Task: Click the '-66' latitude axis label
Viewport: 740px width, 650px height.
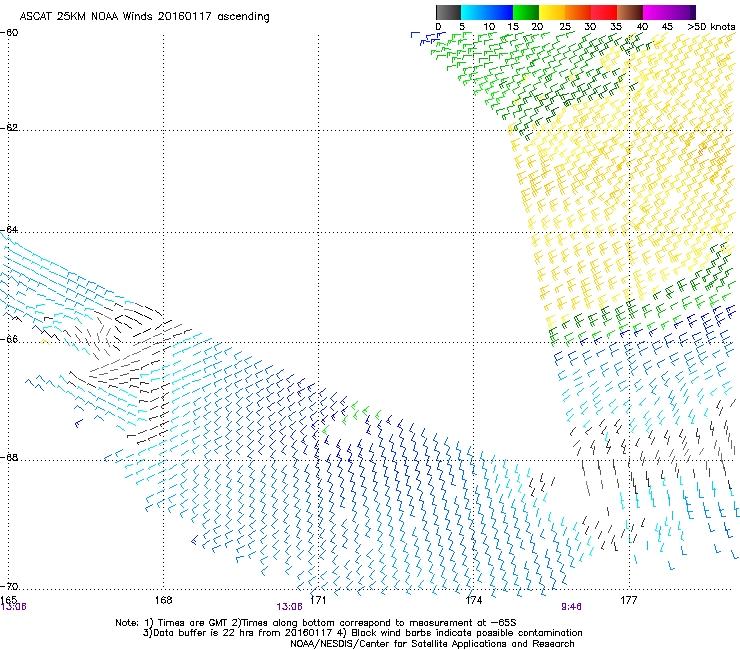Action: 9,339
